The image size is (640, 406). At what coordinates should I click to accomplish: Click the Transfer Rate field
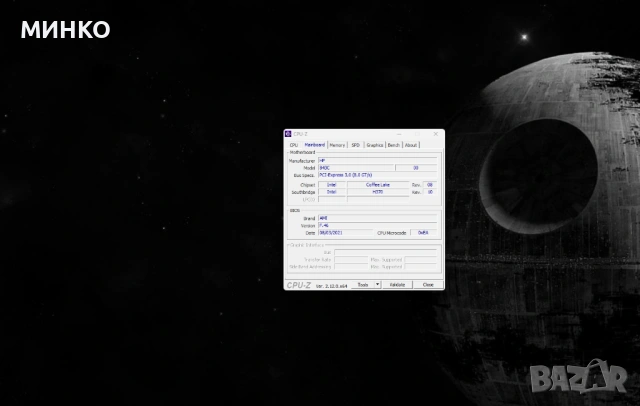351,260
